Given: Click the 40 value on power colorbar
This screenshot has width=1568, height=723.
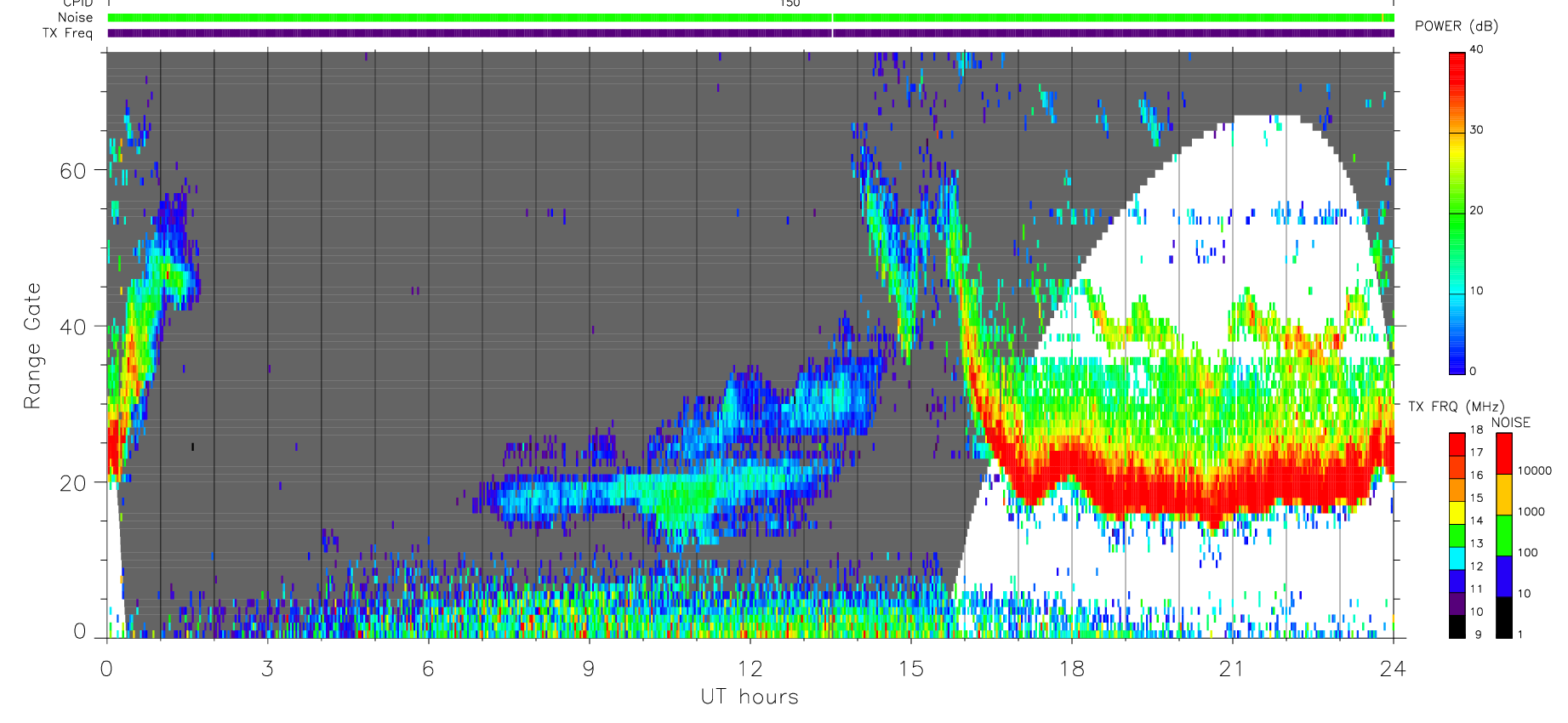Looking at the screenshot, I should 1476,49.
